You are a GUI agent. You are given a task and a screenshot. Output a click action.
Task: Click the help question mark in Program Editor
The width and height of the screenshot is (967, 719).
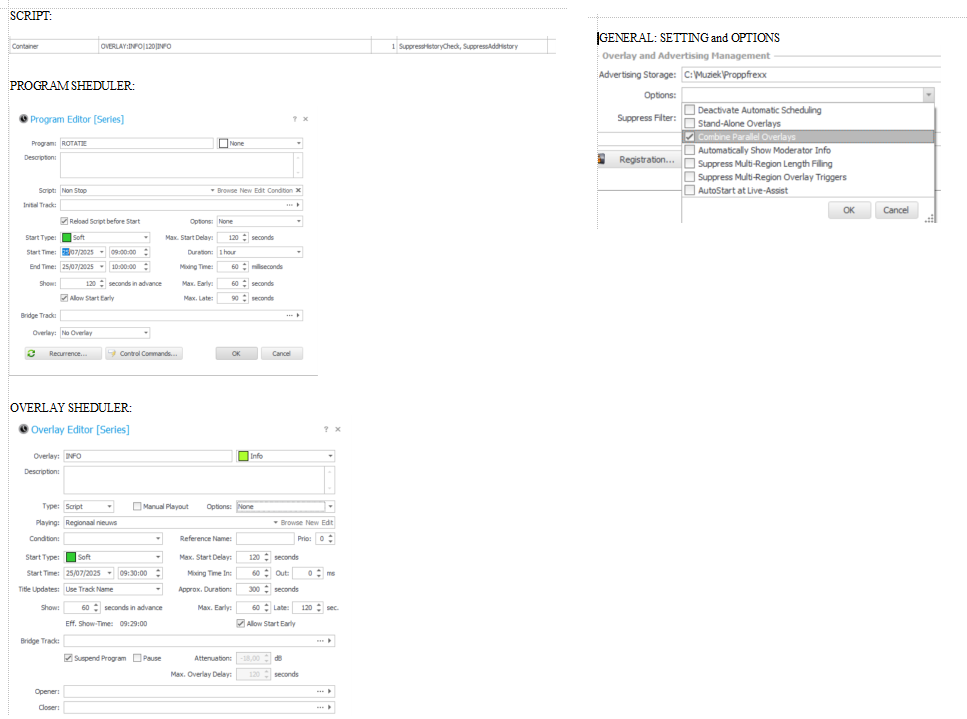[x=294, y=119]
